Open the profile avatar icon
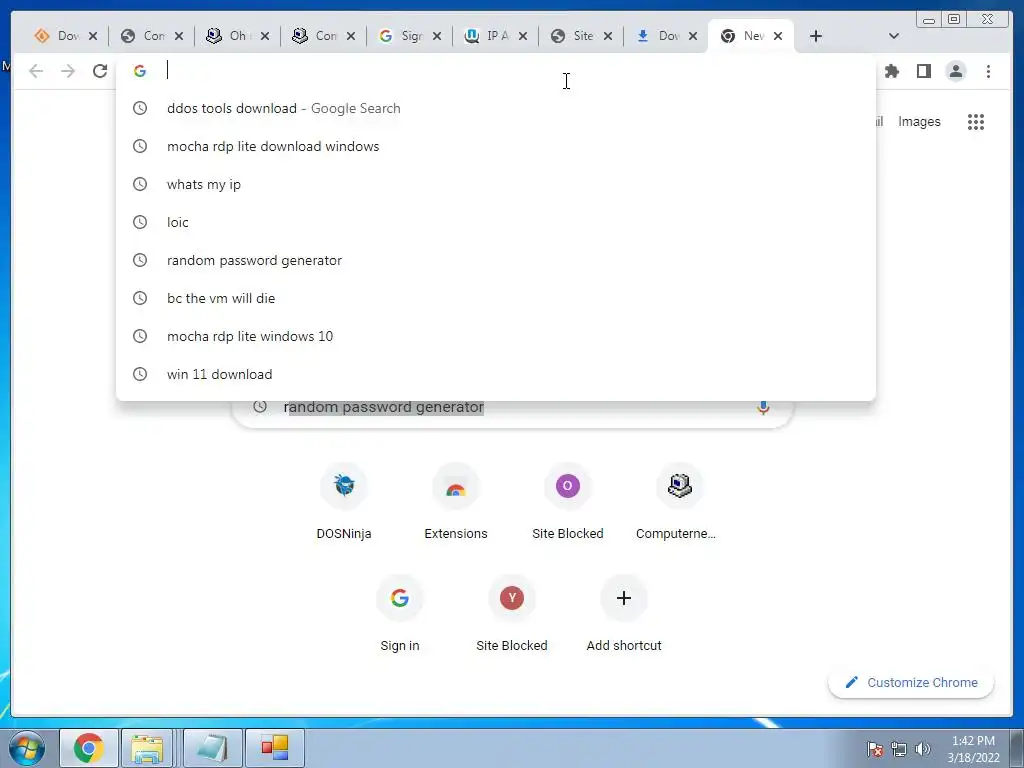This screenshot has height=768, width=1024. click(955, 71)
